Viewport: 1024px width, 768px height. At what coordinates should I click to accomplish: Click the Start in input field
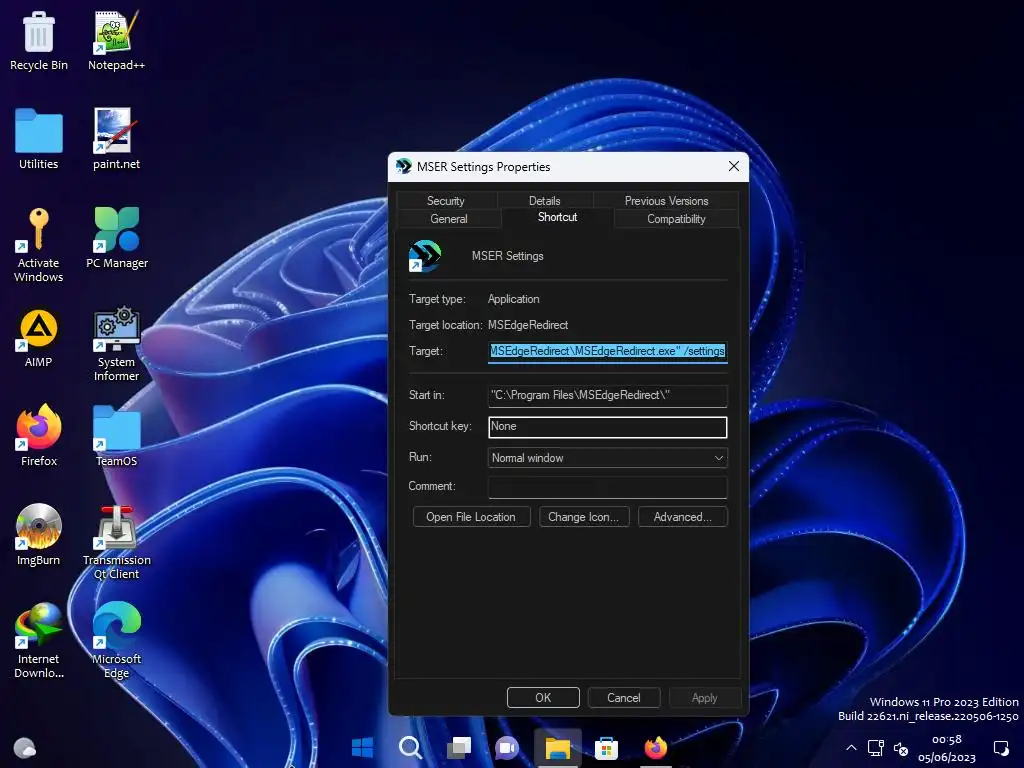pyautogui.click(x=607, y=395)
